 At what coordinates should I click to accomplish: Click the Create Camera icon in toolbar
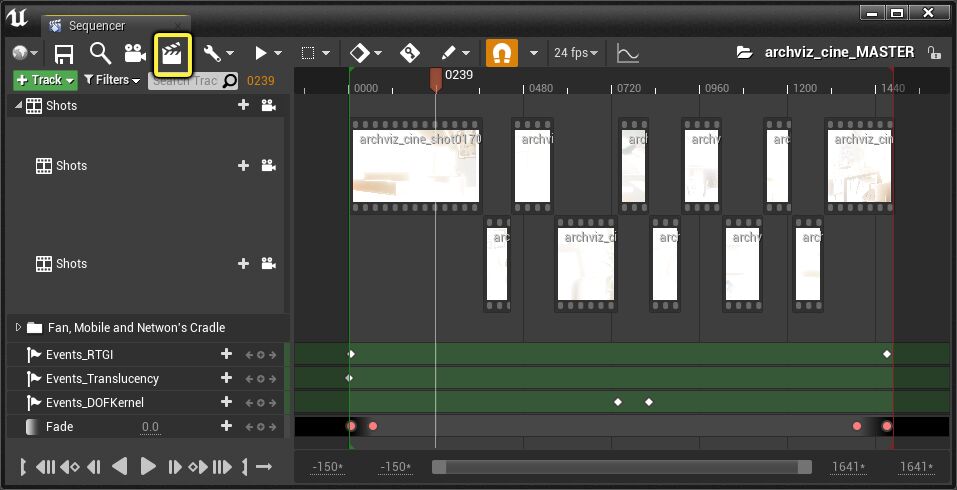coord(134,53)
